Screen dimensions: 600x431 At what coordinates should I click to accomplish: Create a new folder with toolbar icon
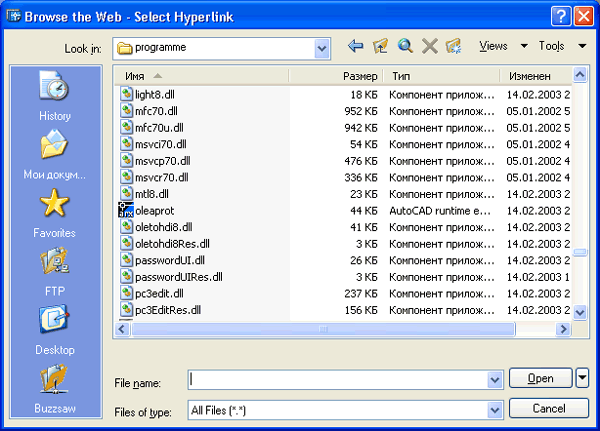[454, 46]
